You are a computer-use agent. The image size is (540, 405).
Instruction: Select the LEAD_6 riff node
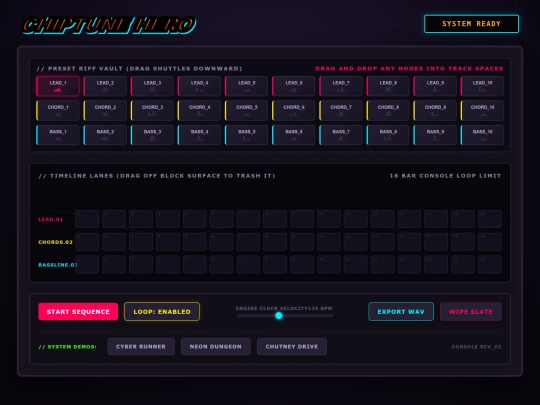(294, 86)
